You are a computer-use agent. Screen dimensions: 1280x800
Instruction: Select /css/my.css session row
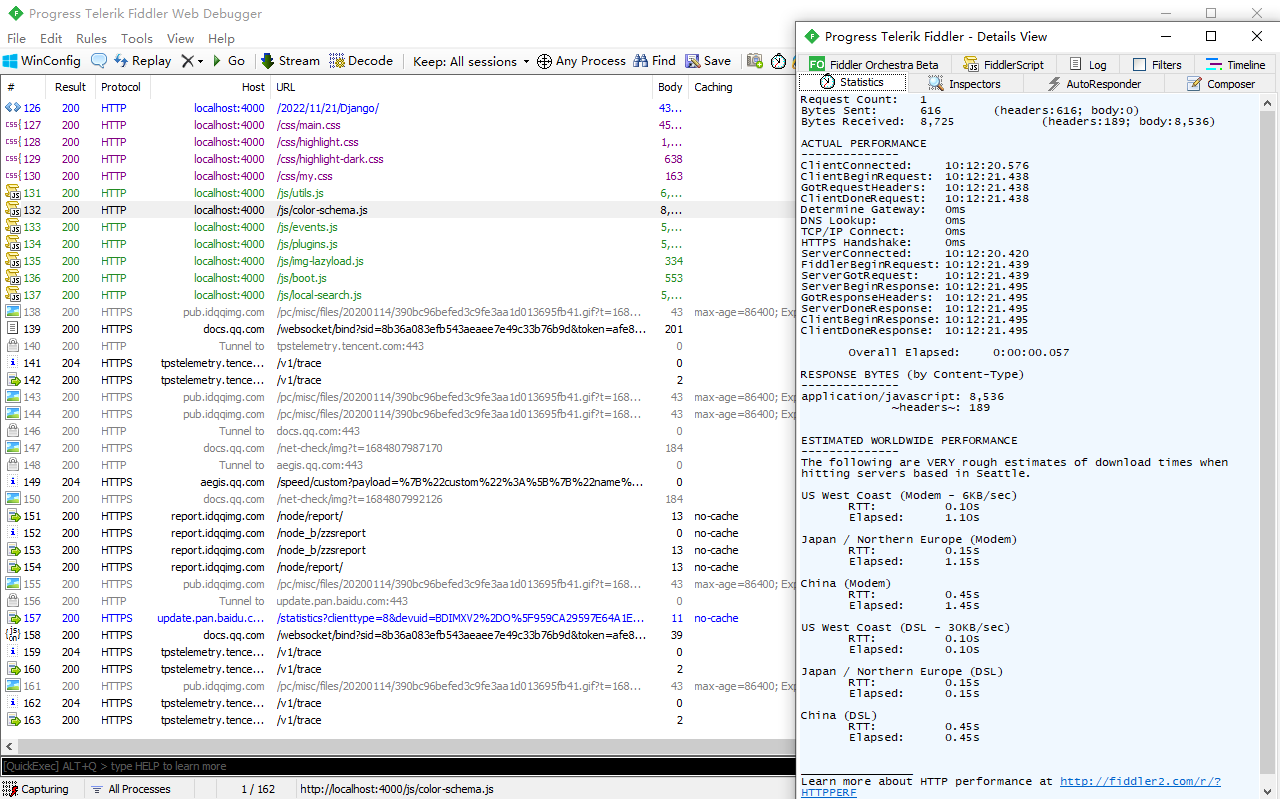(398, 176)
